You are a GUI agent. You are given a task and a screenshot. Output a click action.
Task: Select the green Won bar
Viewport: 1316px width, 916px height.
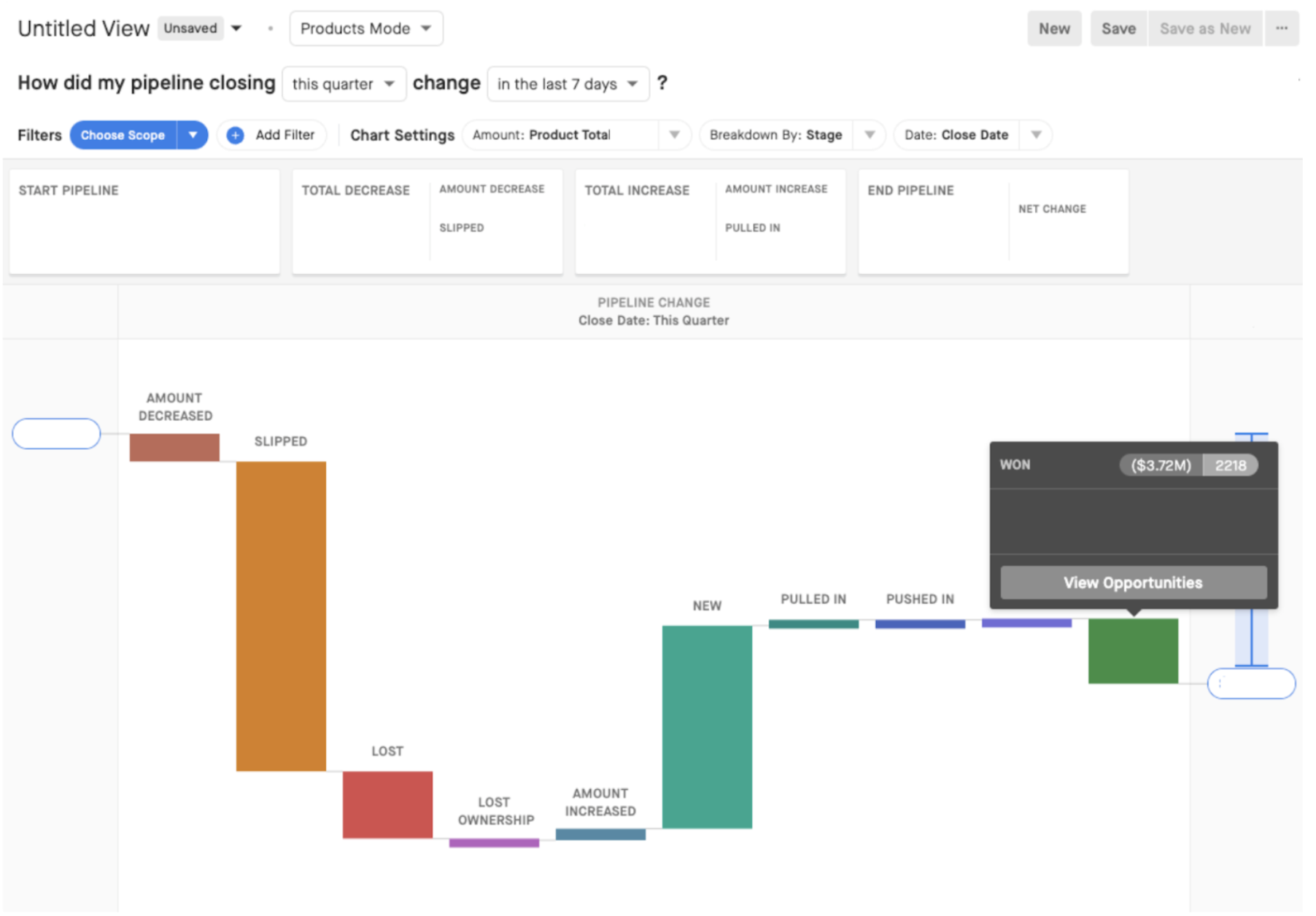pos(1133,651)
